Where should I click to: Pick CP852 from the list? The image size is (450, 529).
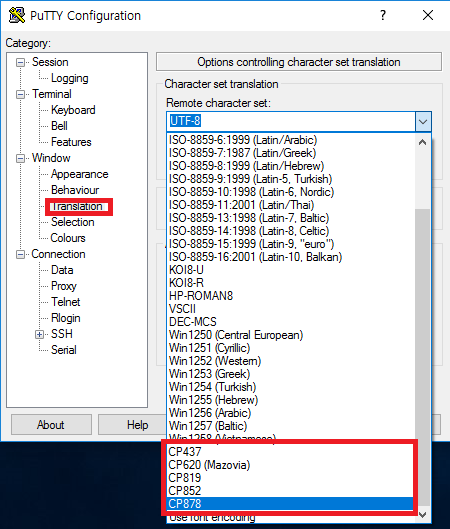pyautogui.click(x=290, y=491)
